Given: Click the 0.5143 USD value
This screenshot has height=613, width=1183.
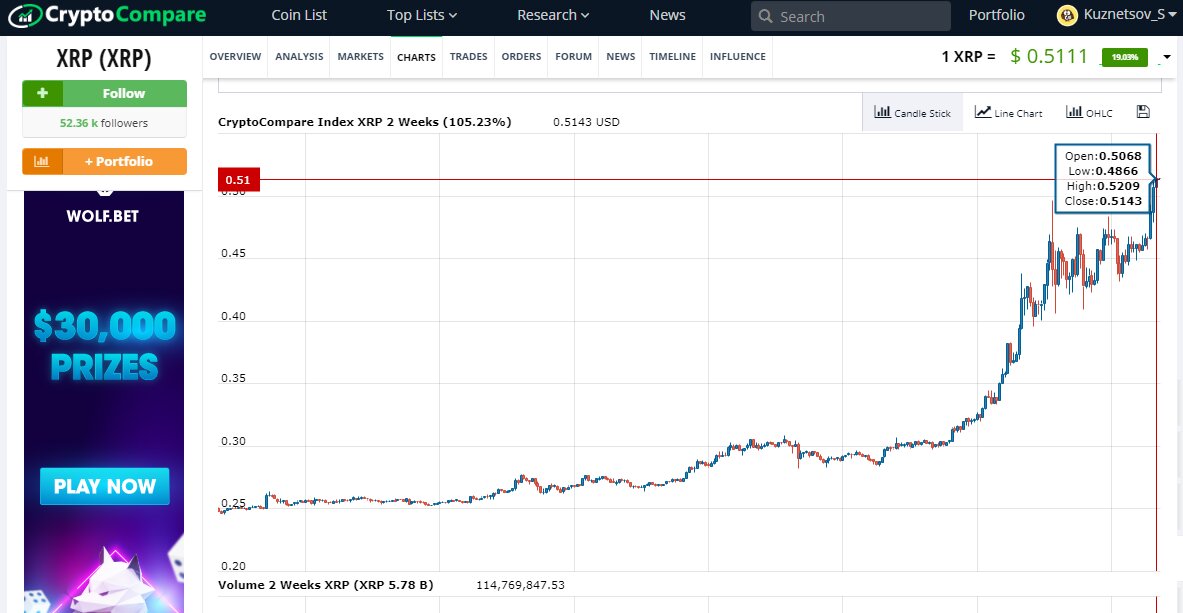Looking at the screenshot, I should click(x=586, y=122).
